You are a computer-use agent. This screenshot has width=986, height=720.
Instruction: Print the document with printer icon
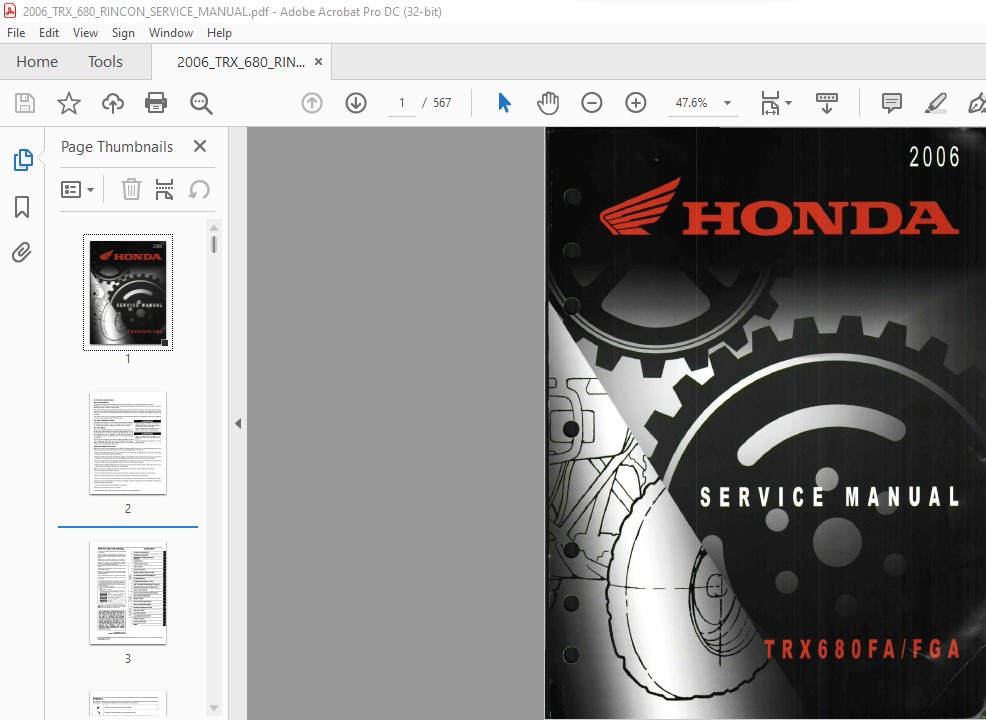click(x=156, y=102)
